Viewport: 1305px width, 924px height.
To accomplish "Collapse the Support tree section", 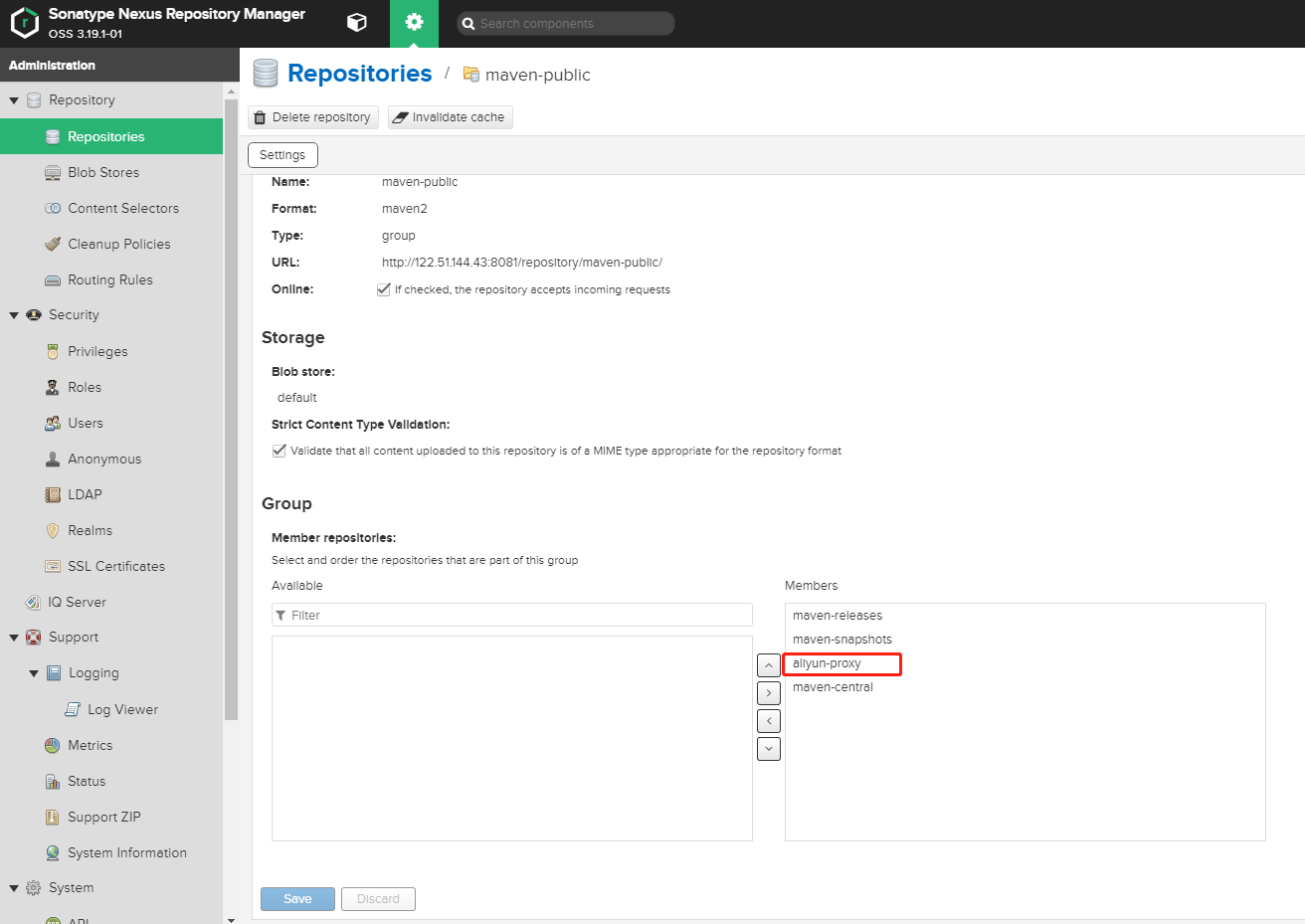I will coord(14,638).
